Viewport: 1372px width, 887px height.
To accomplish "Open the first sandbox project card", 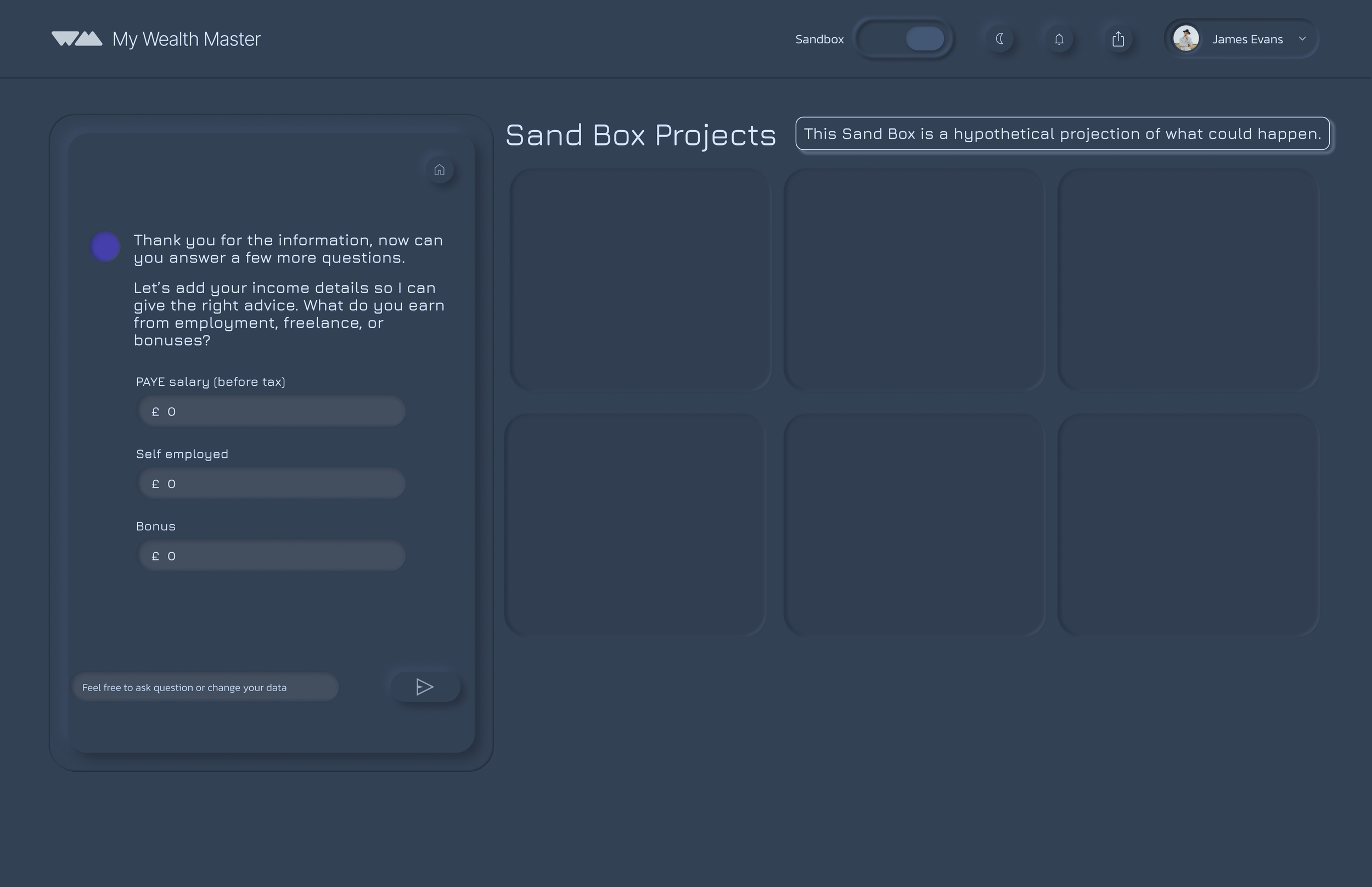I will tap(640, 279).
